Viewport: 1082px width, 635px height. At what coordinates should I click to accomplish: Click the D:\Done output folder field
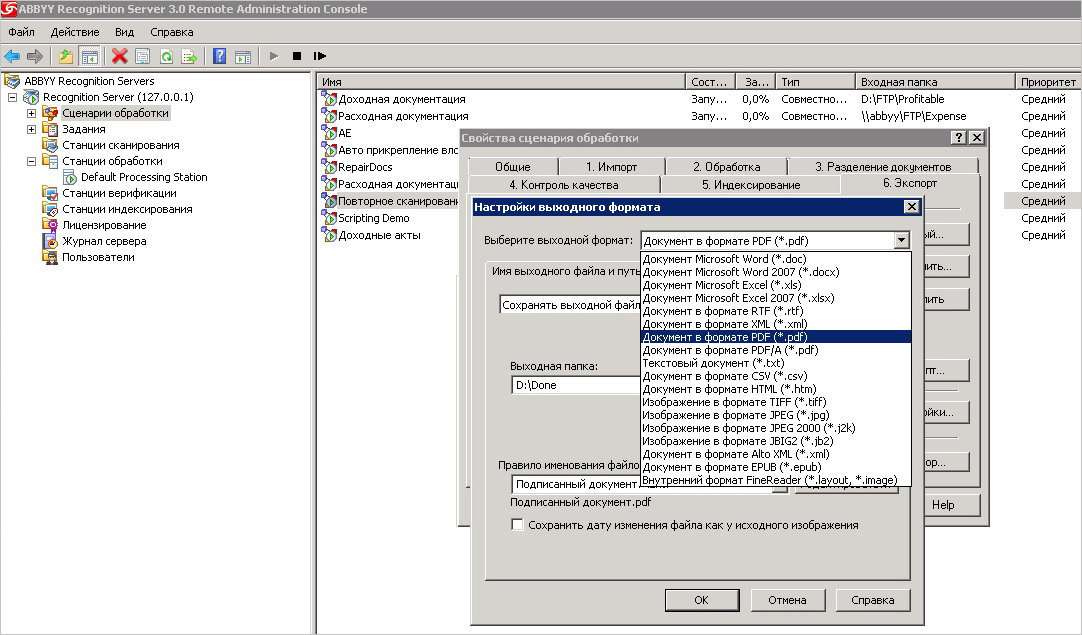click(576, 385)
